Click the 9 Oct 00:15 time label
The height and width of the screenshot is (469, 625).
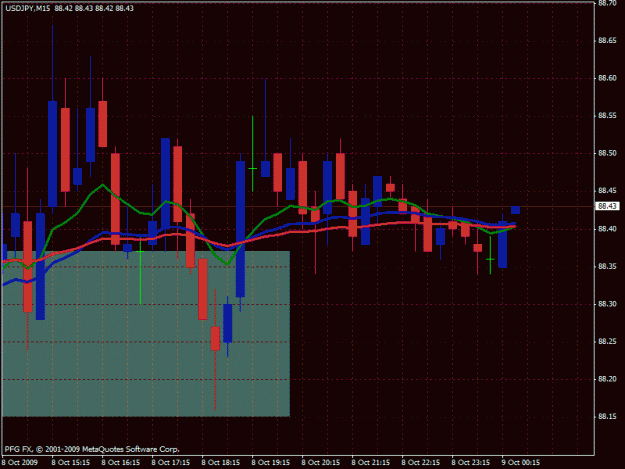tap(521, 463)
